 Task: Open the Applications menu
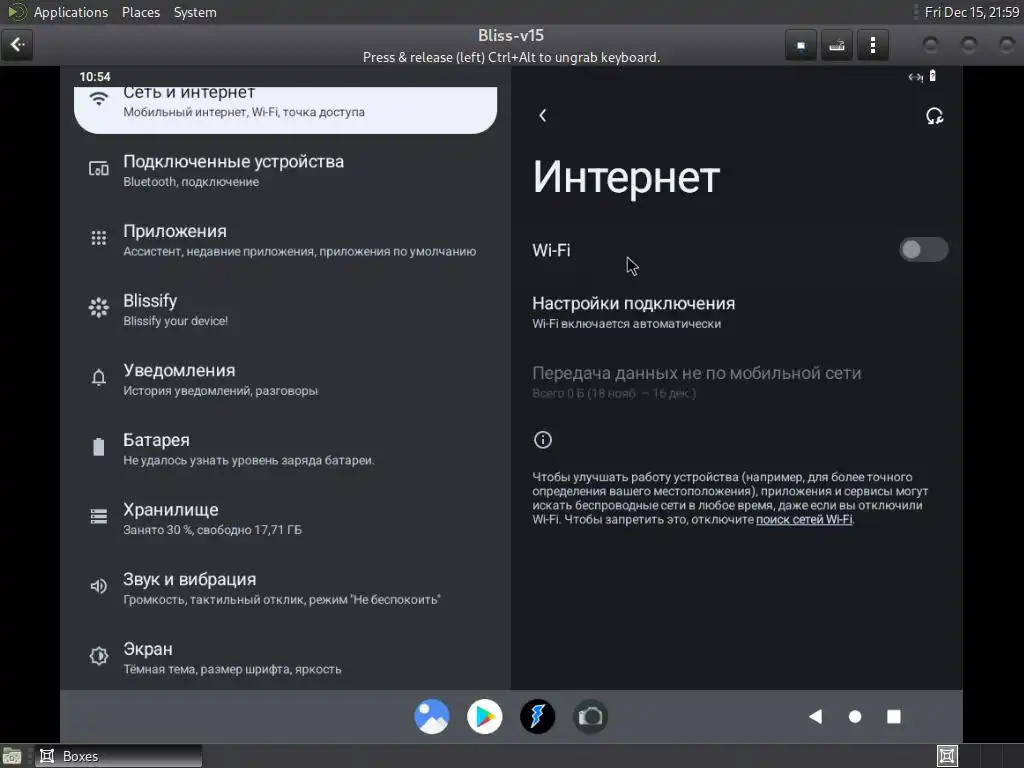tap(71, 12)
